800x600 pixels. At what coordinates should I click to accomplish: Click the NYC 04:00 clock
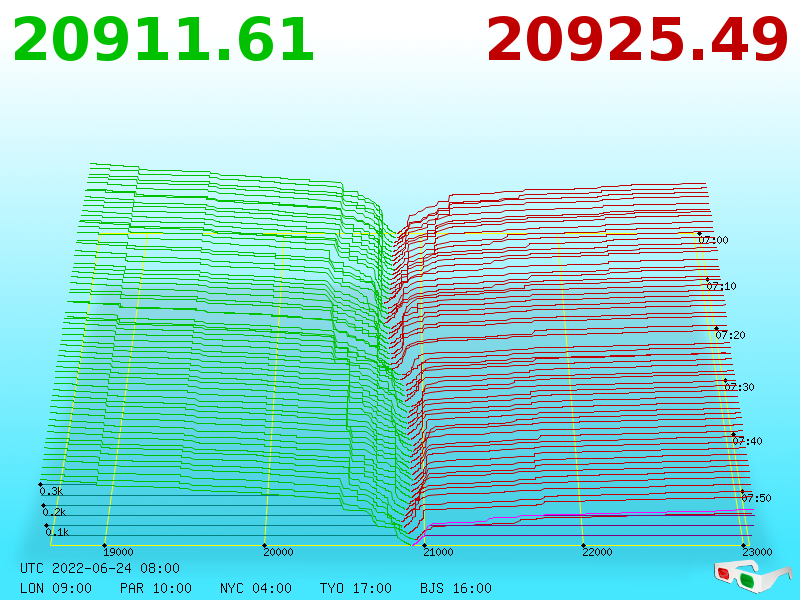(x=256, y=588)
